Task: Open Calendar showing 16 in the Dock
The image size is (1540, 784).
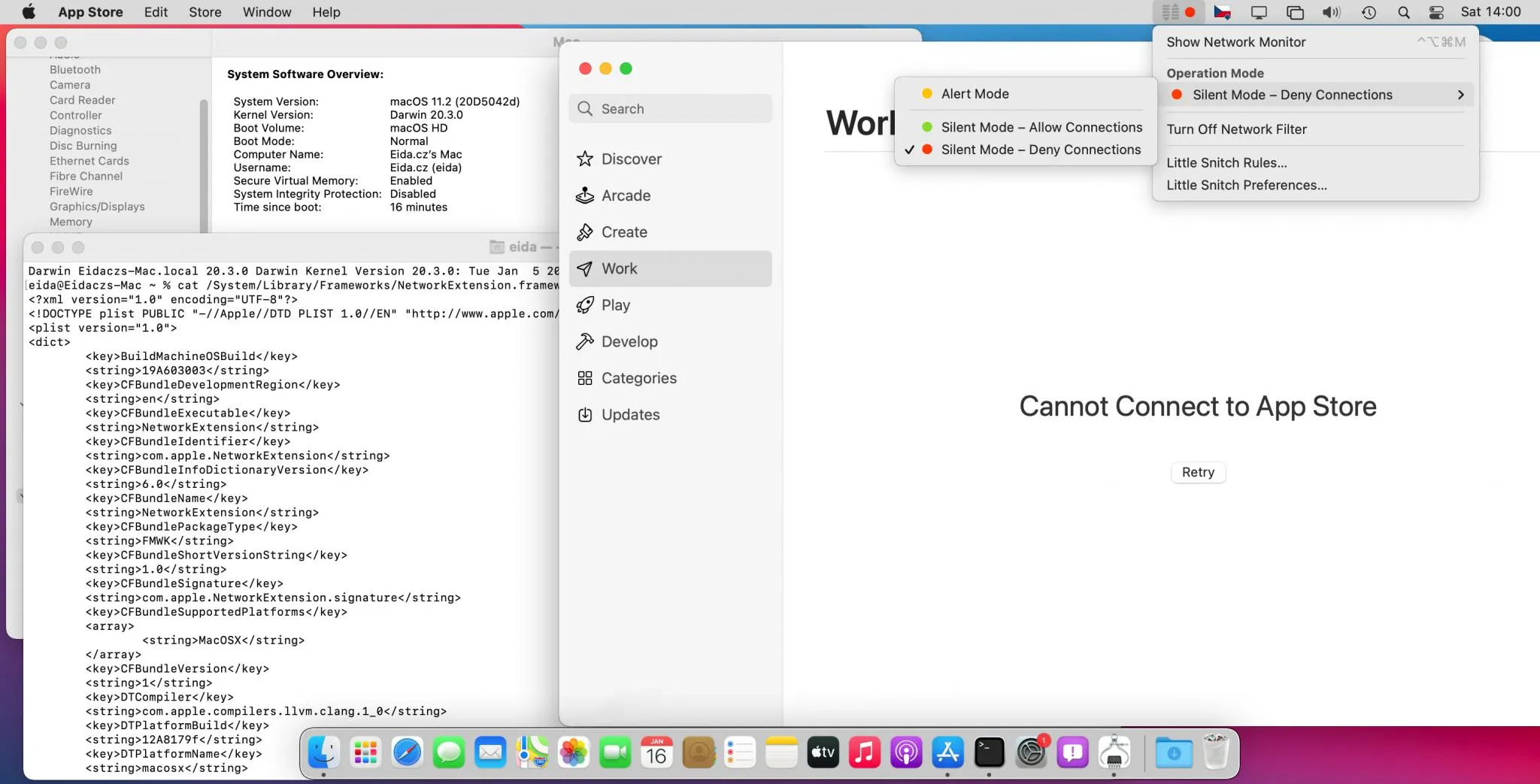Action: (x=656, y=752)
